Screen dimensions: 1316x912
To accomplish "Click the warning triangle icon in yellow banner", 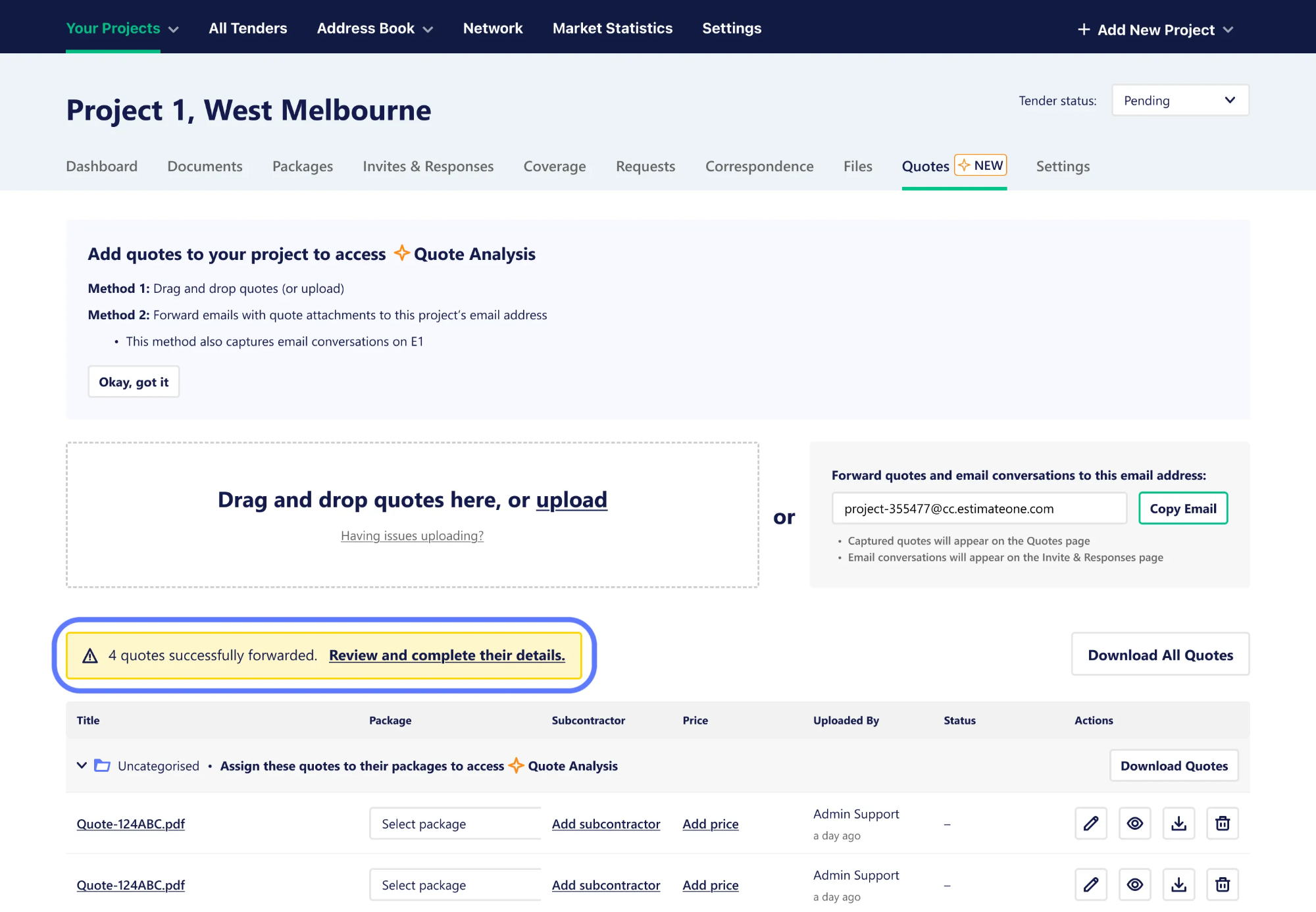I will pos(90,655).
